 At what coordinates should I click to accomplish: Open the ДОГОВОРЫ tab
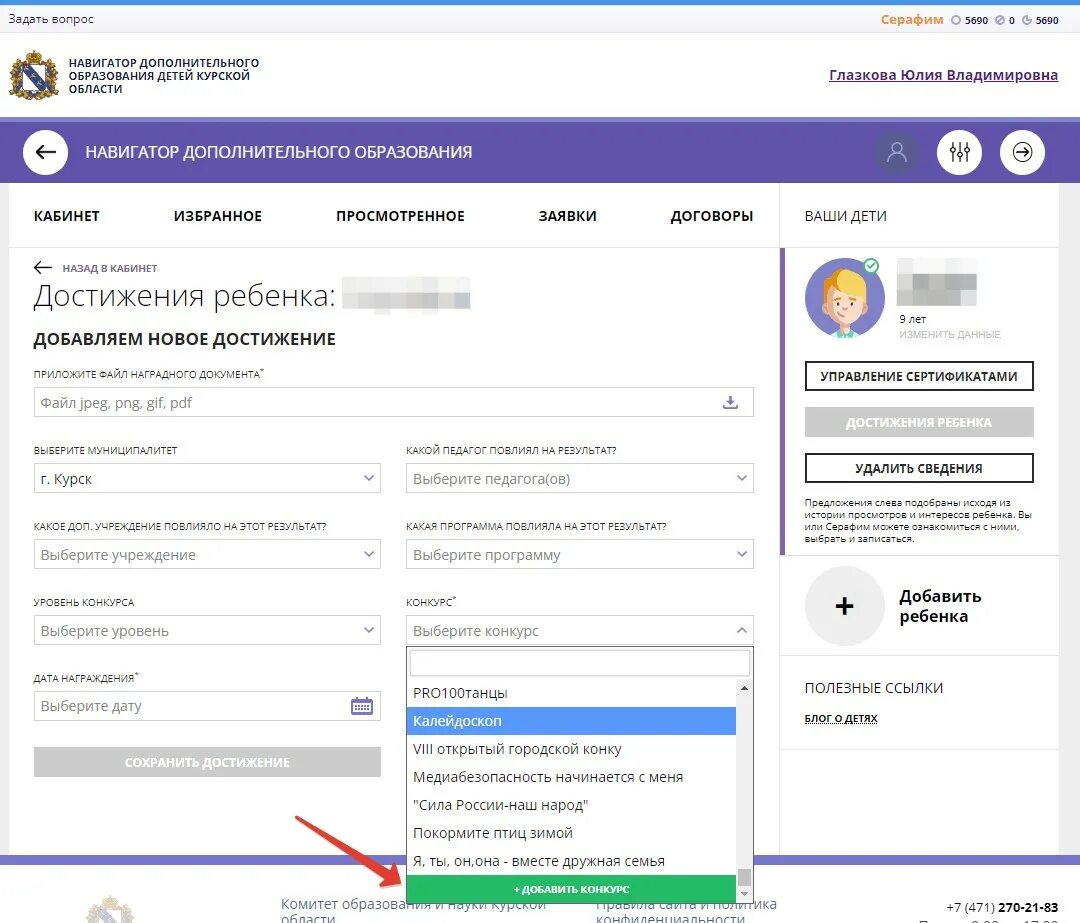click(x=711, y=215)
